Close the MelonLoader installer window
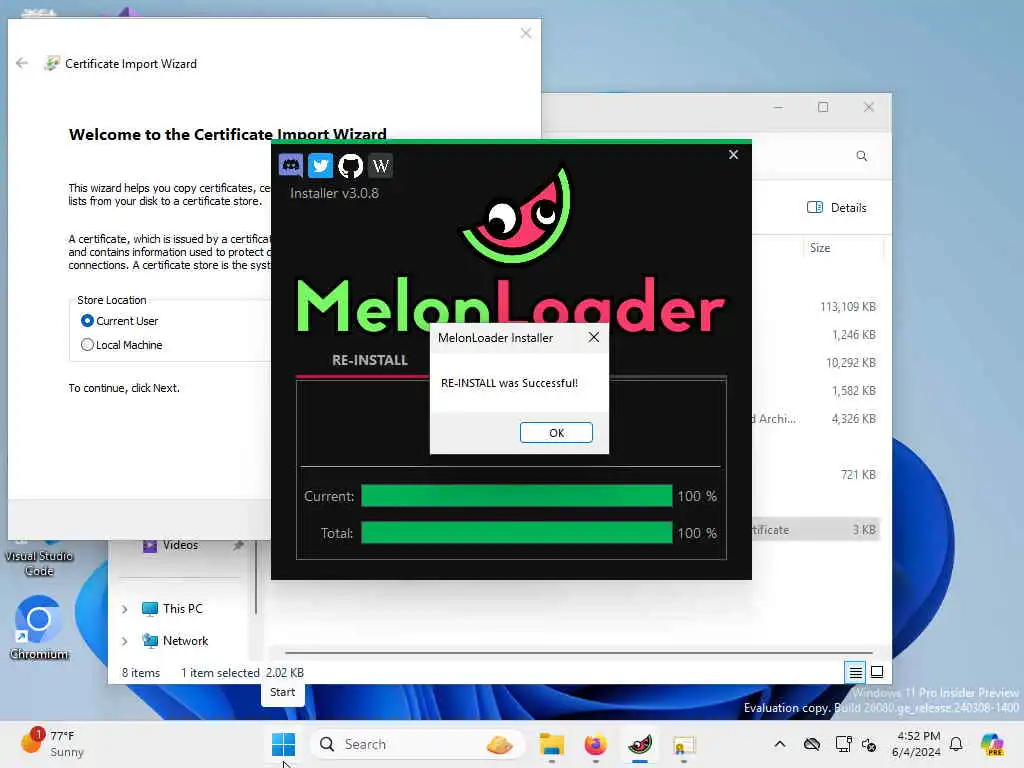 click(733, 154)
